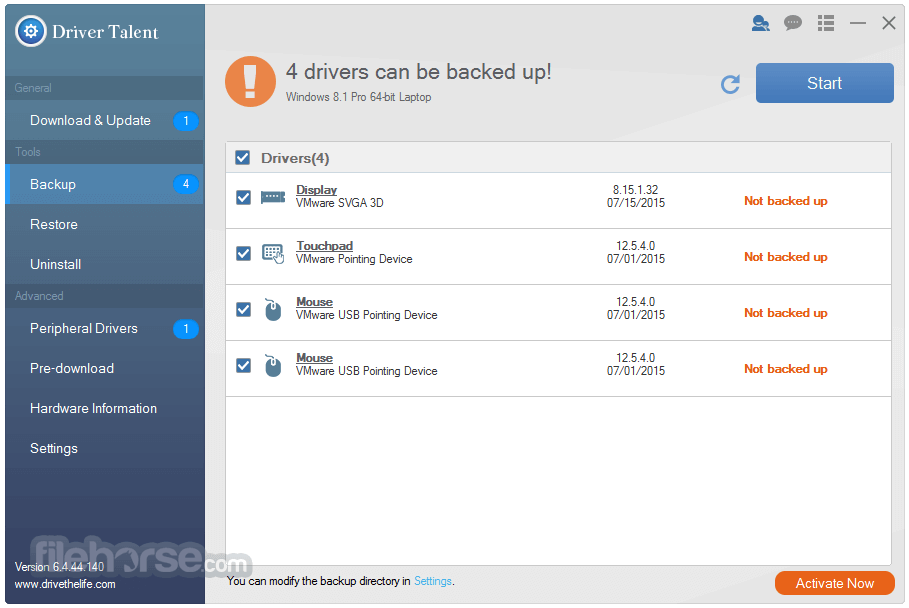Follow the Settings link for backup directory

click(432, 581)
